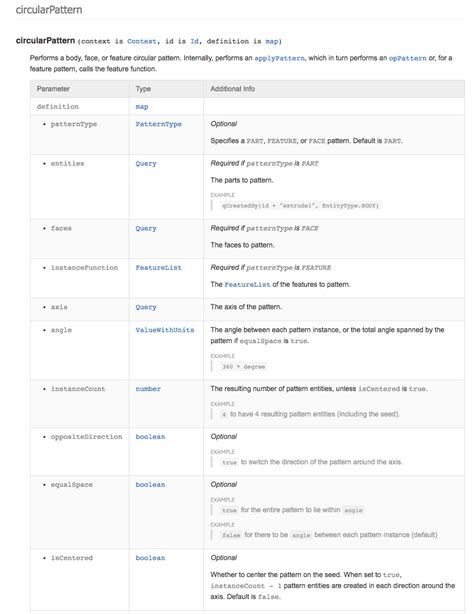Click Query type for faces parameter
The width and height of the screenshot is (474, 614).
146,228
